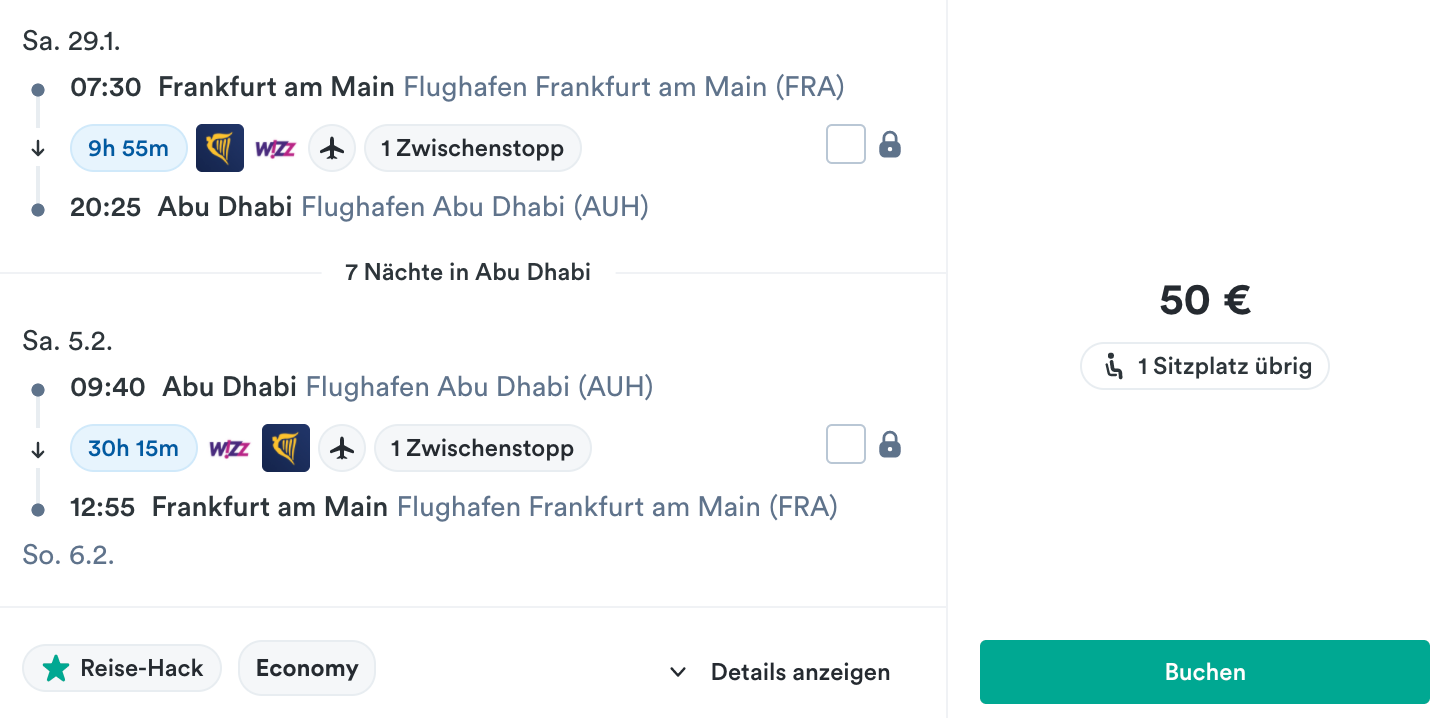The image size is (1454, 718).
Task: Click the Wizz Air logo on outbound flight
Action: pyautogui.click(x=275, y=149)
